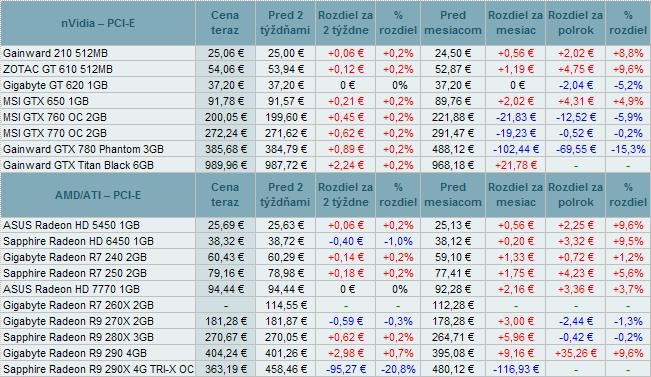
Task: Click the 404,24 € price of R9 290
Action: point(225,353)
